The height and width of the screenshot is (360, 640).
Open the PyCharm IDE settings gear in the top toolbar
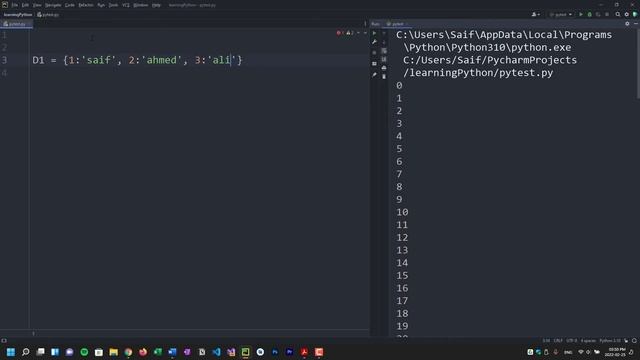627,14
